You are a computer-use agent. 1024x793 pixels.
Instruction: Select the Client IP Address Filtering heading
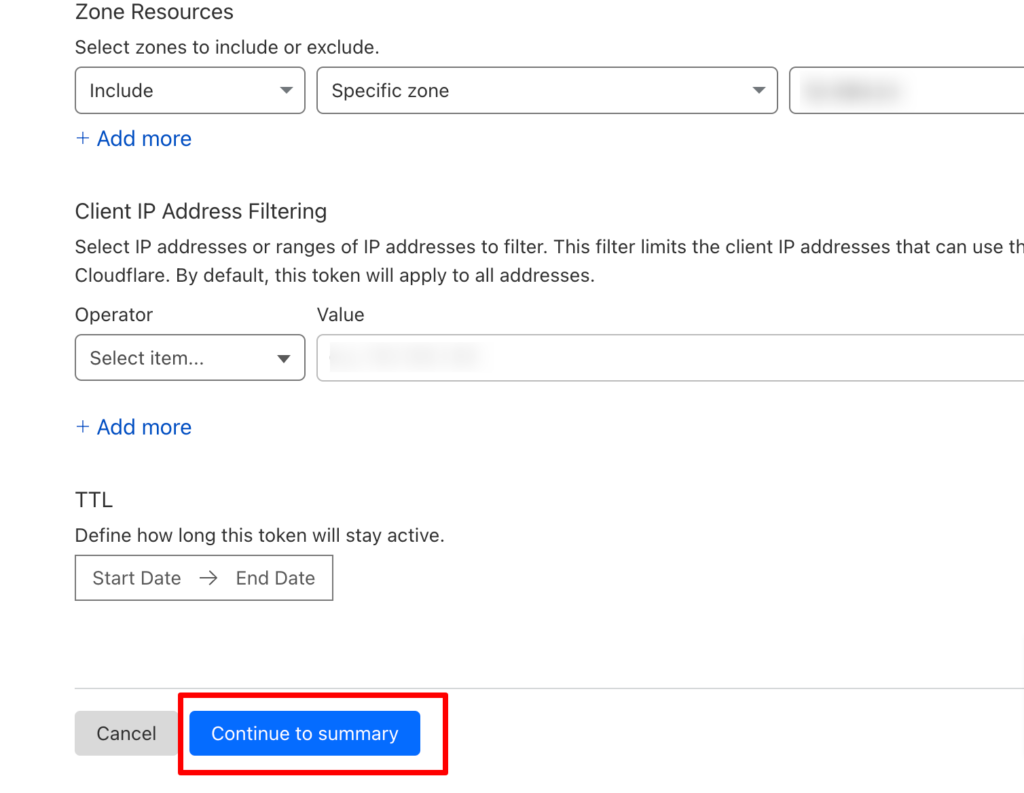point(200,212)
